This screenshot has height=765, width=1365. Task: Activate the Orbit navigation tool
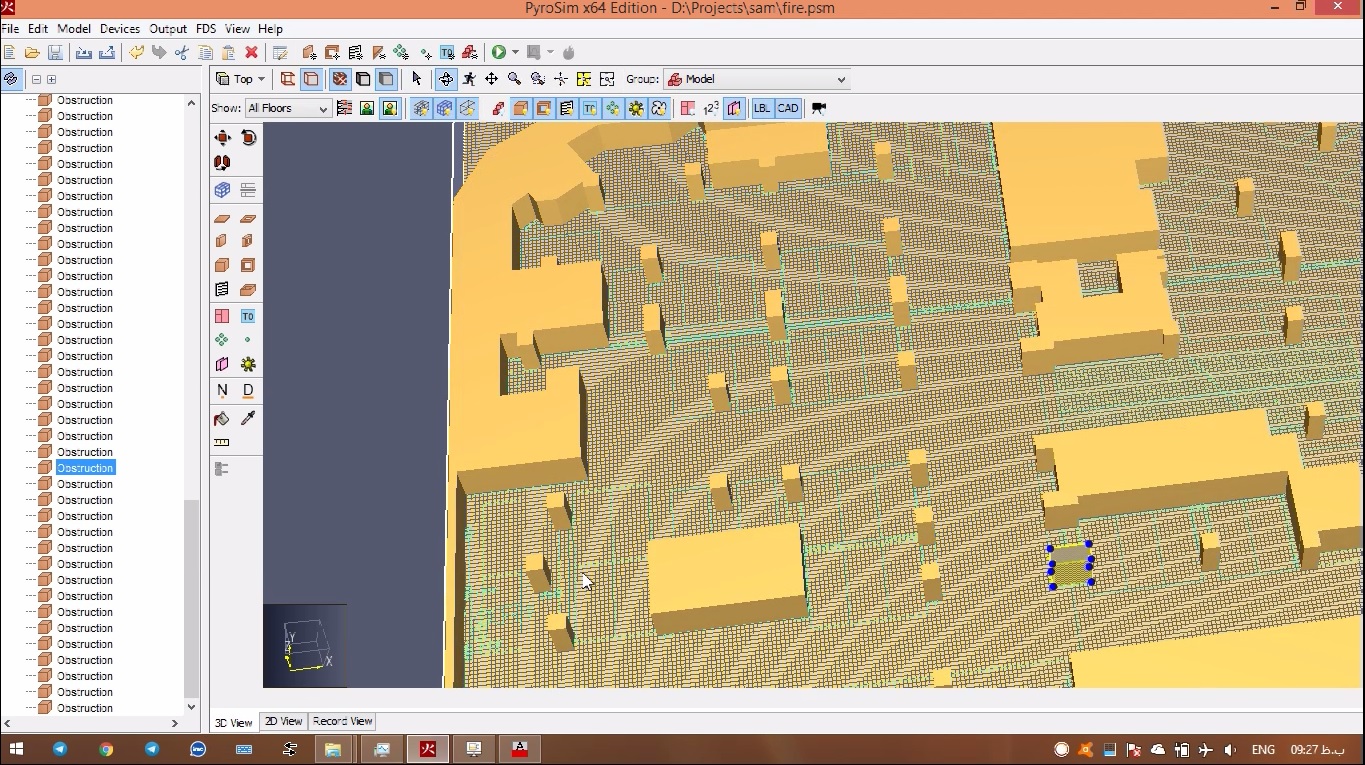tap(445, 79)
